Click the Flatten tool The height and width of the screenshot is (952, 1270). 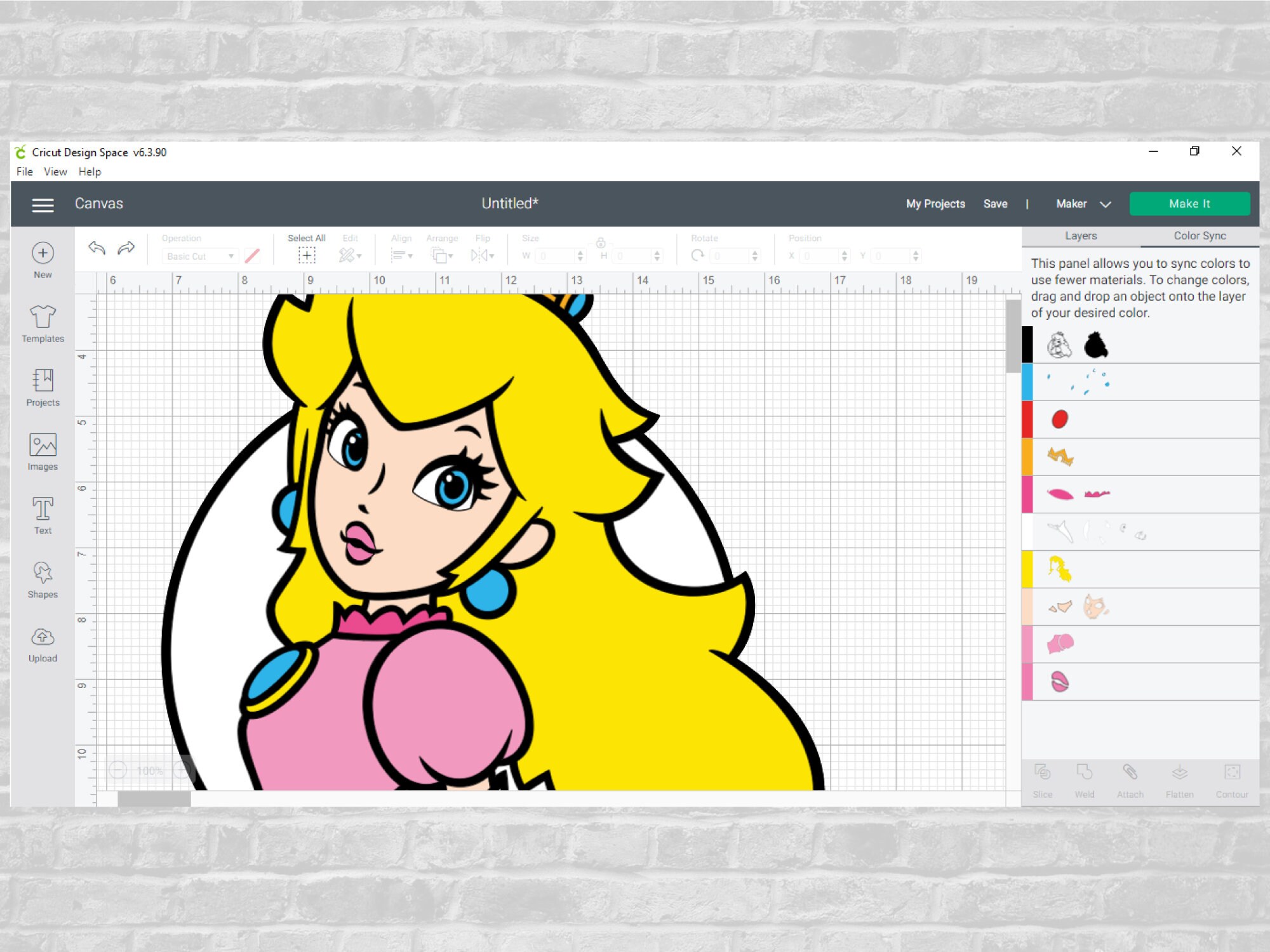coord(1180,781)
